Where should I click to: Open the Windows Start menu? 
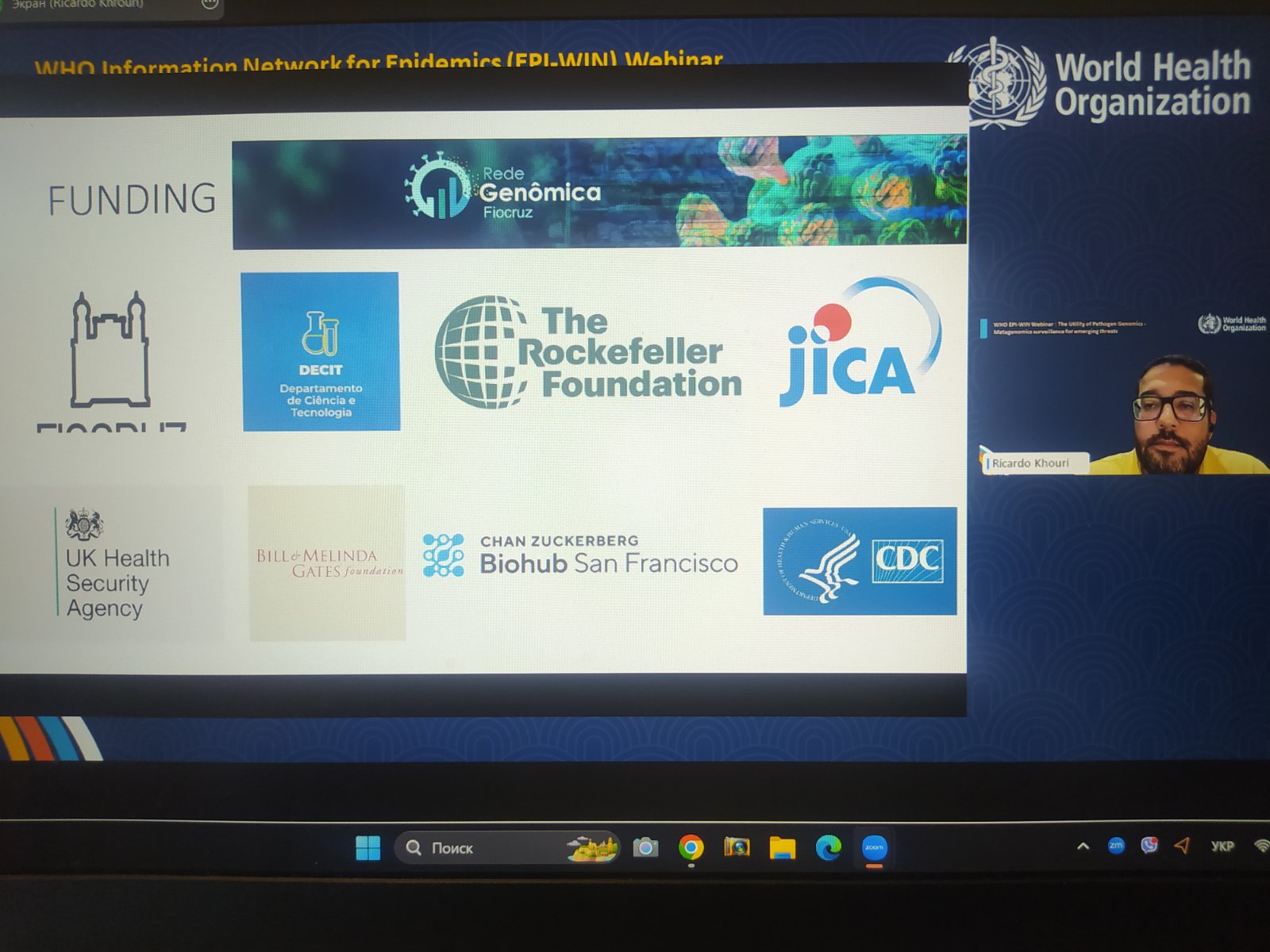(x=368, y=848)
